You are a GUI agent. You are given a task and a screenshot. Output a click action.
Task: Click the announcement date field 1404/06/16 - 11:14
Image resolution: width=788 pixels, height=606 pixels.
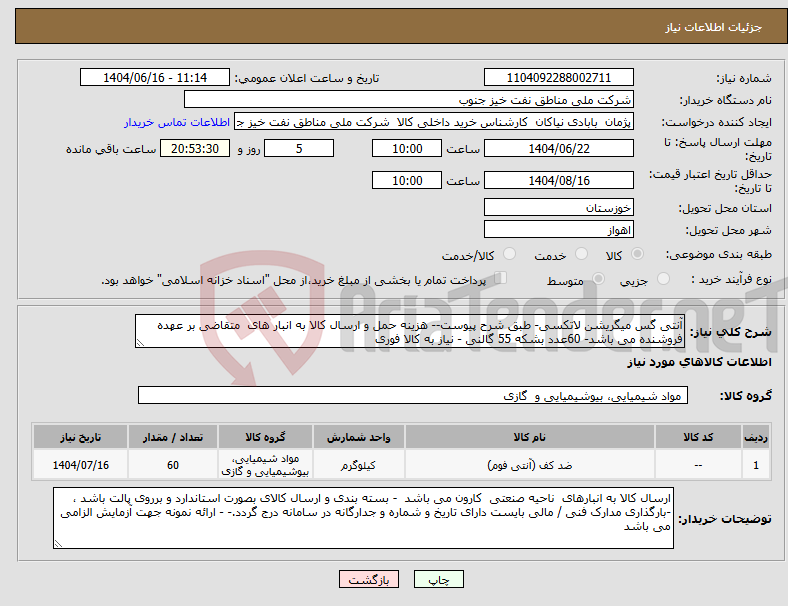pos(155,78)
